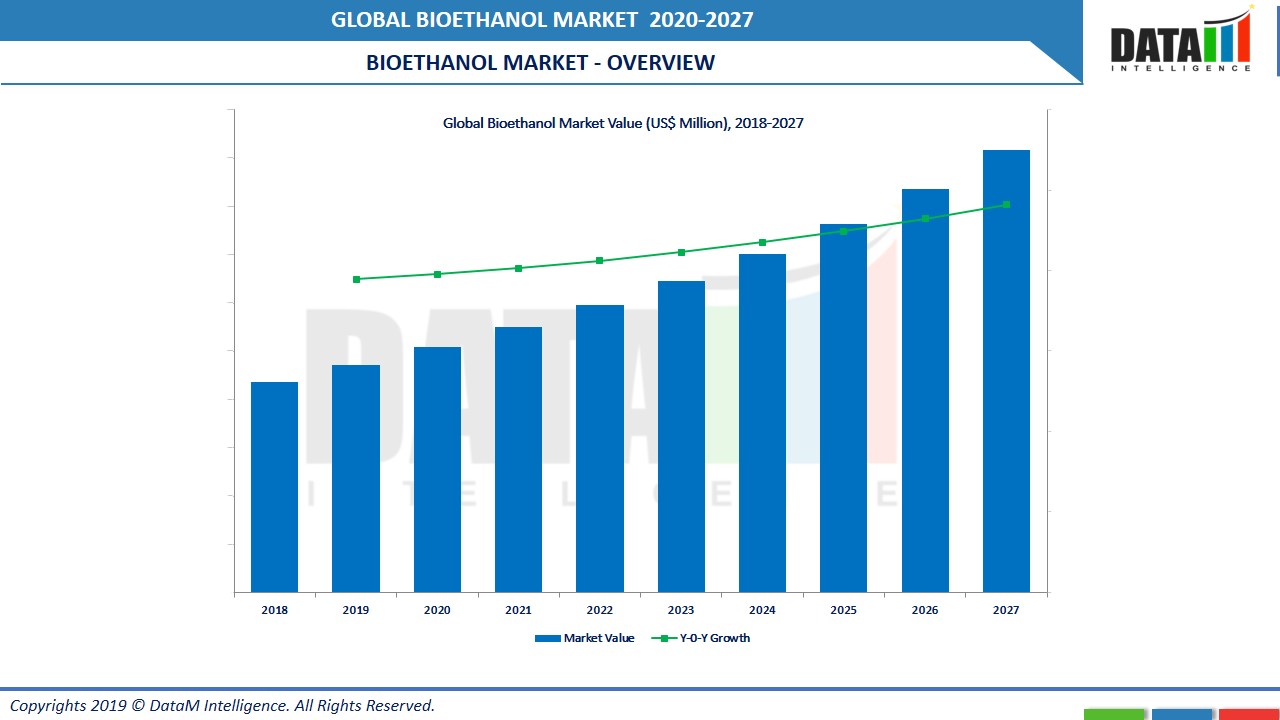Click the 2020 Y-O-Y growth data point

(x=437, y=274)
